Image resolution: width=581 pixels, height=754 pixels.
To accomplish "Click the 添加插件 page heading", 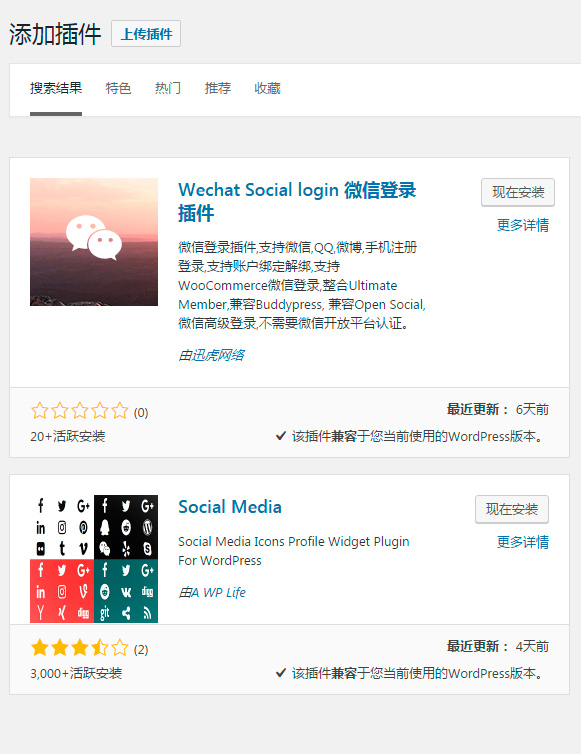I will click(55, 34).
